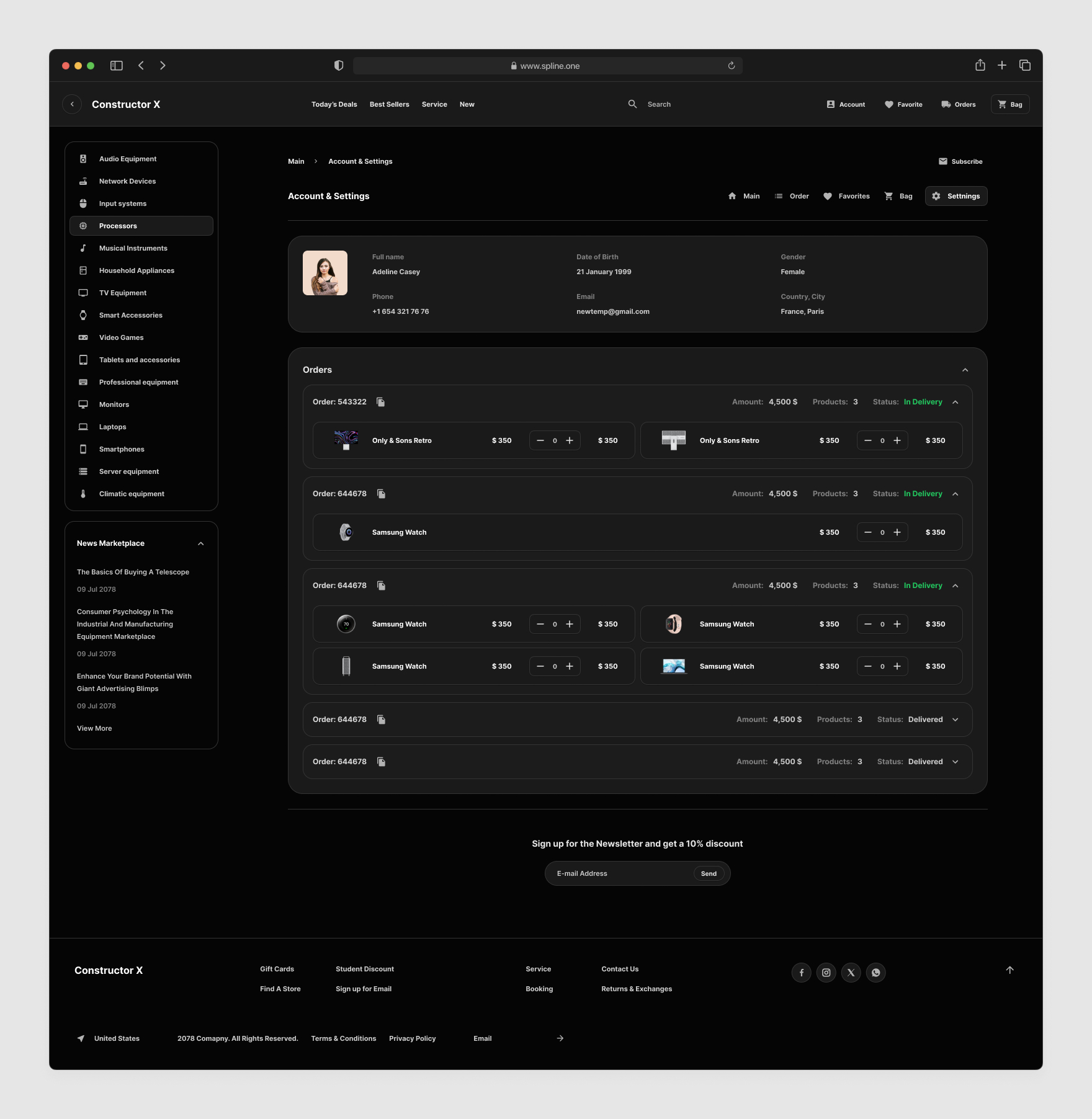Open the Bag button in header

1010,104
